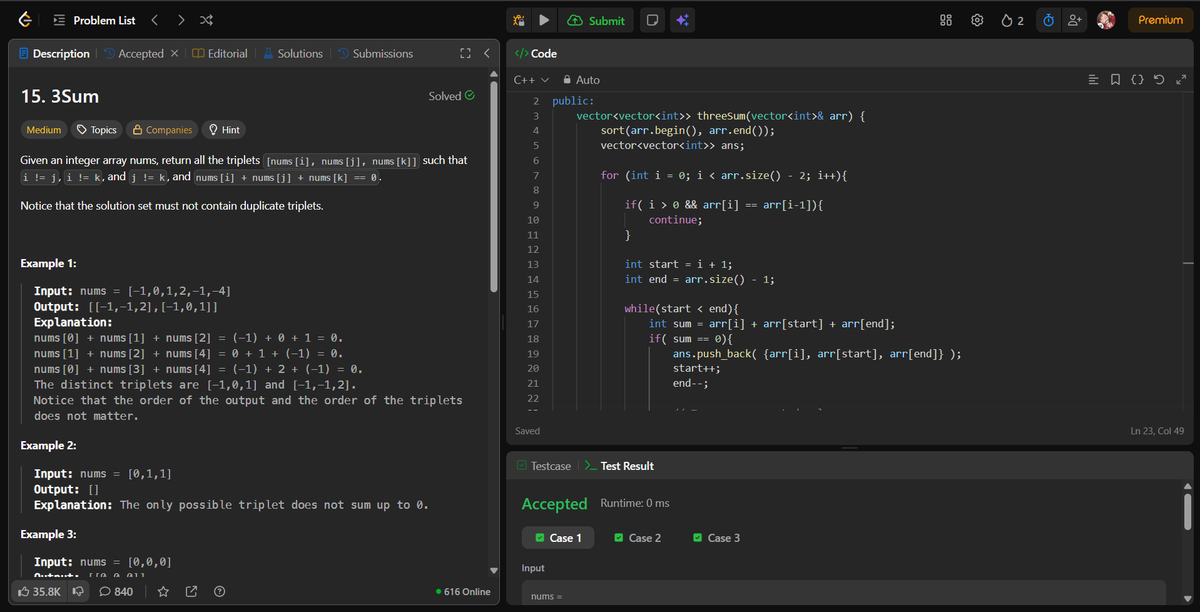Close the Accepted tab

[174, 53]
